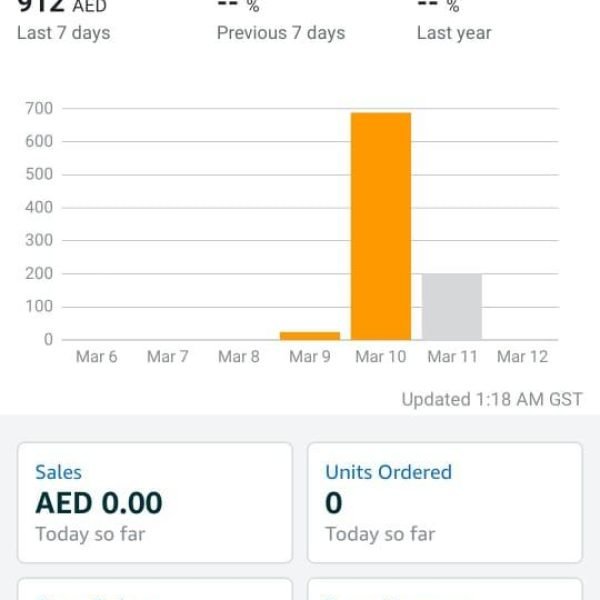Tap the Updated 1:18 AM GST timestamp
Viewport: 600px width, 600px height.
point(491,399)
